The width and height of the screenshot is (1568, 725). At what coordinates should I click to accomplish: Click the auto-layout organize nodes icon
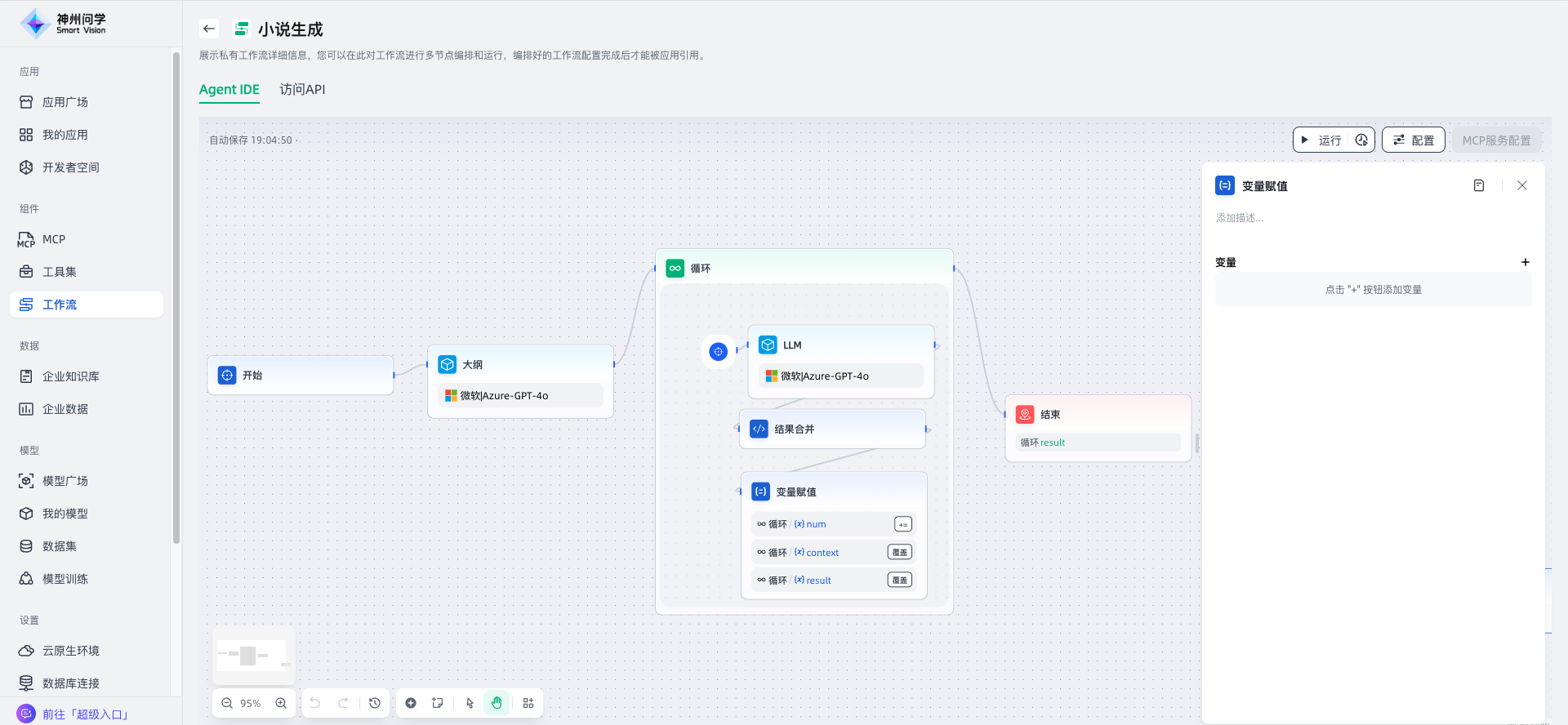tap(528, 703)
